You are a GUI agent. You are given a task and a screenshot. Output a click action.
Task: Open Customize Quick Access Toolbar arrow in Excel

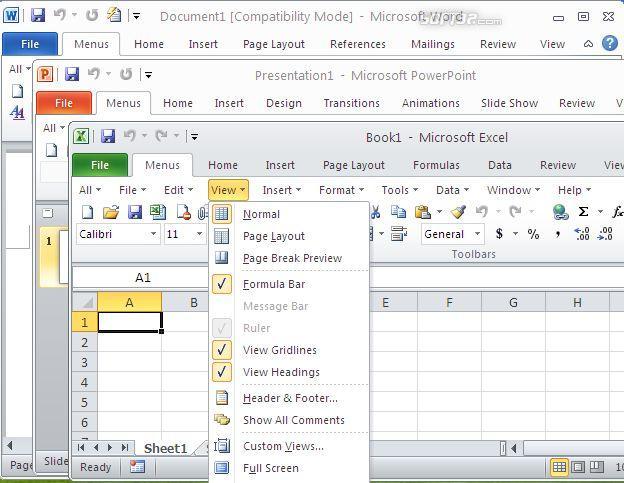tap(194, 136)
